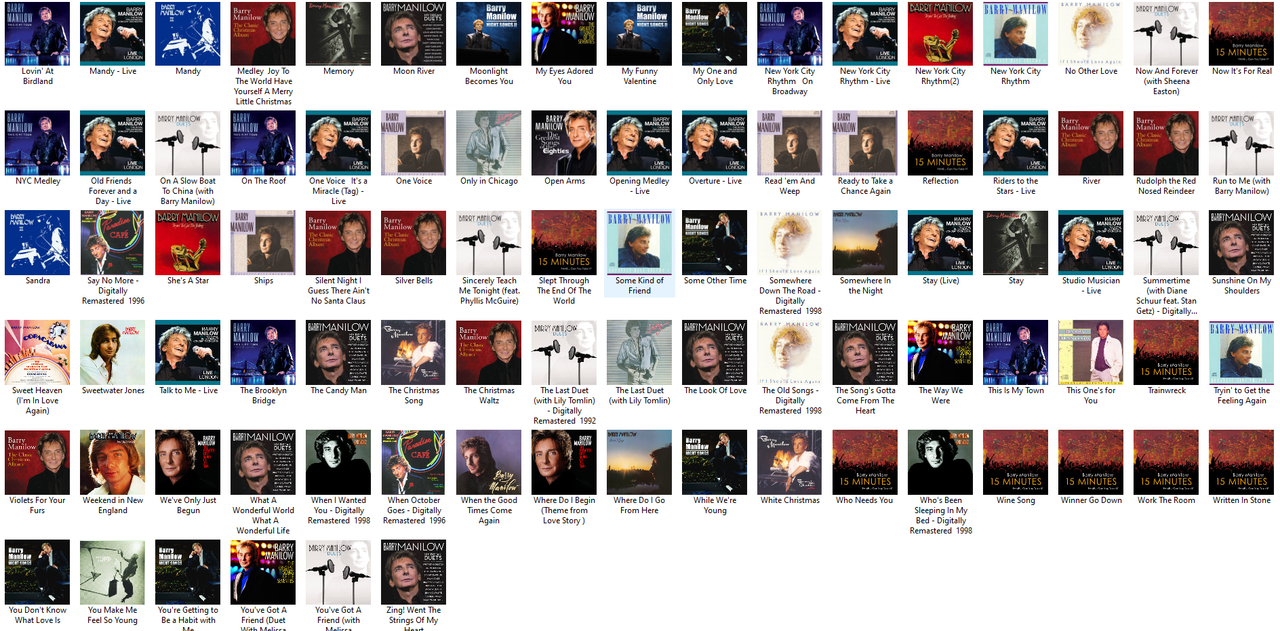Select the Overture - Live file

(714, 143)
